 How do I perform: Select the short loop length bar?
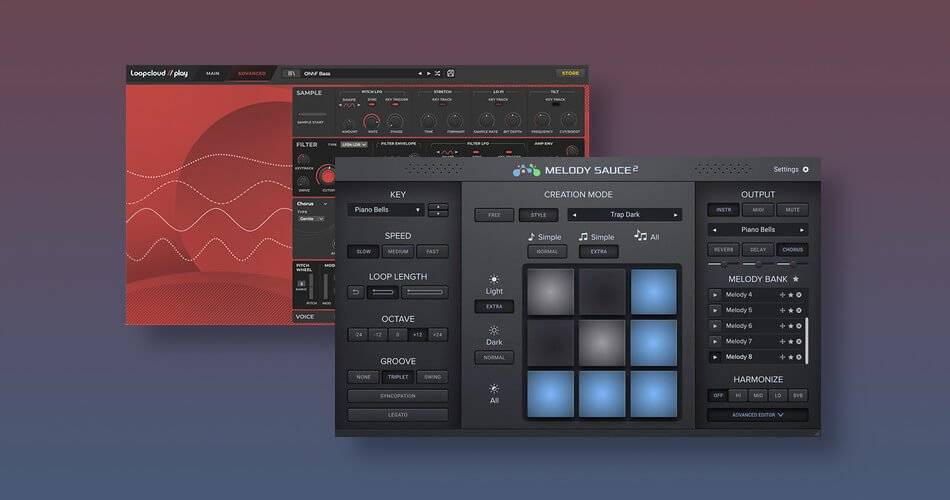coord(382,292)
